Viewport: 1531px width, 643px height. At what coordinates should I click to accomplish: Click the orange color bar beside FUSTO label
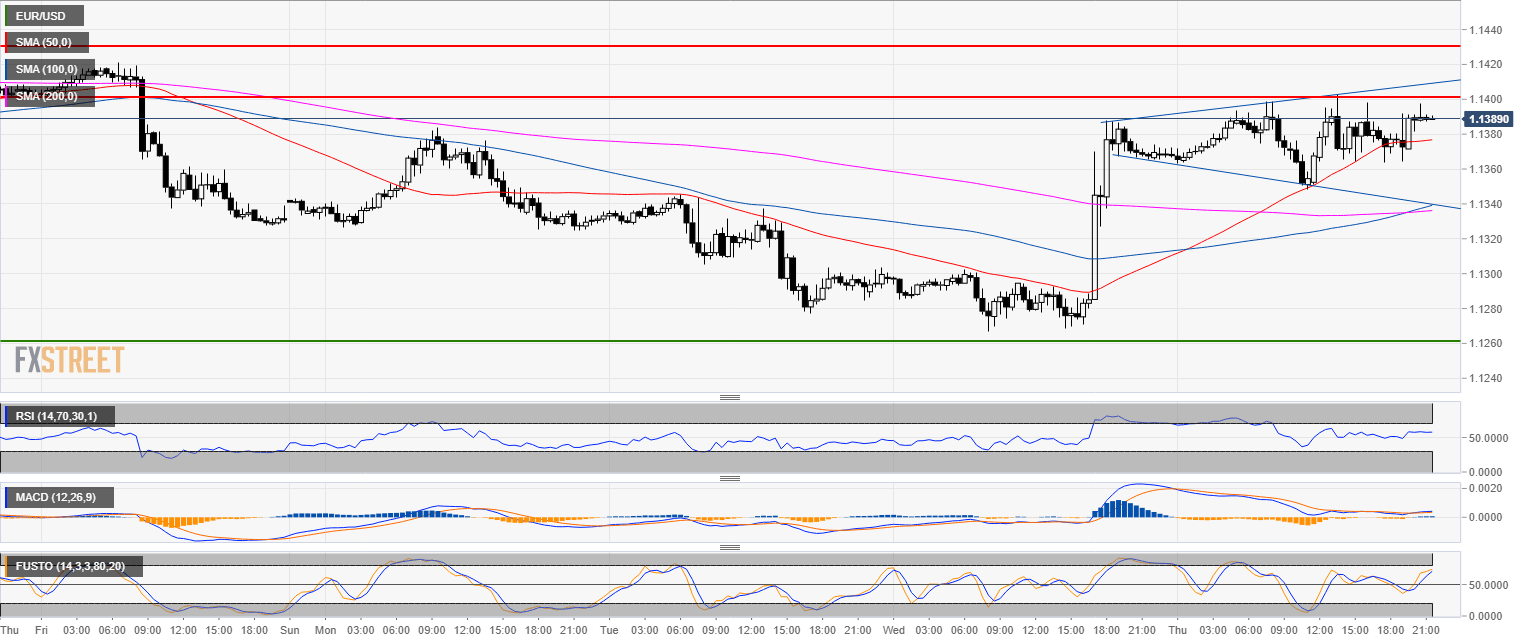pos(6,567)
